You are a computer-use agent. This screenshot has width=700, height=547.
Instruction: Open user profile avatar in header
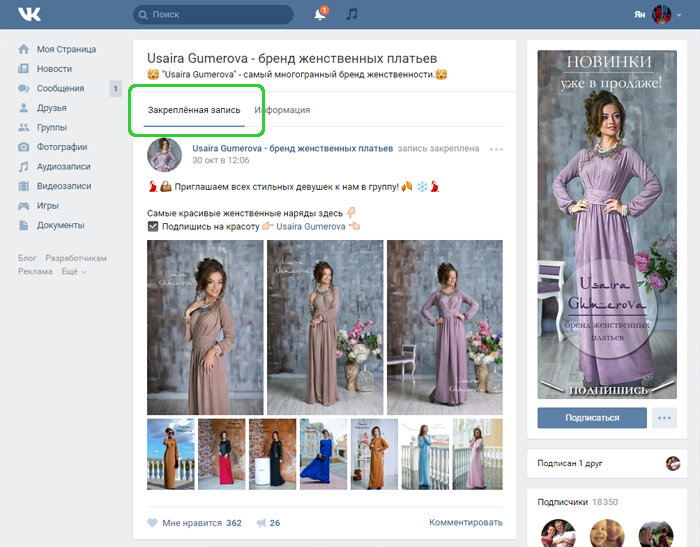(x=662, y=14)
